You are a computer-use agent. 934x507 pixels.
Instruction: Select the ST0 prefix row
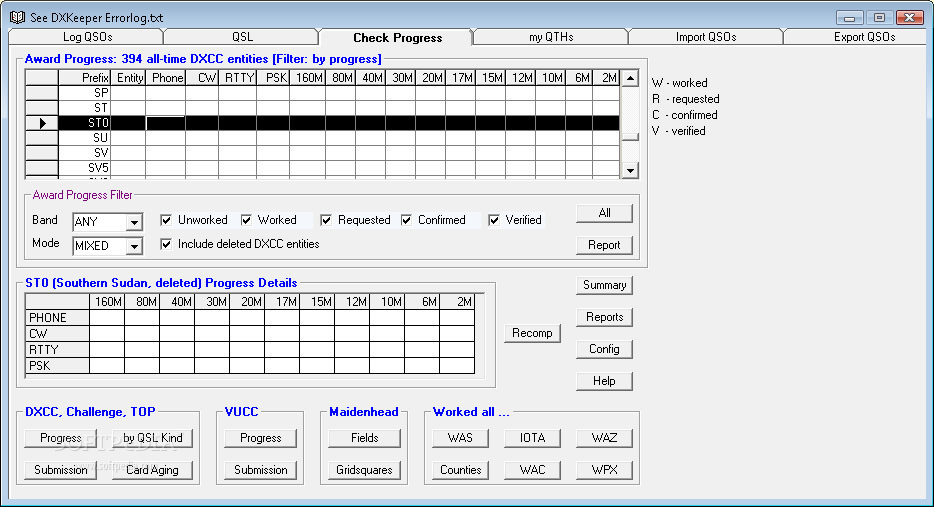(322, 123)
